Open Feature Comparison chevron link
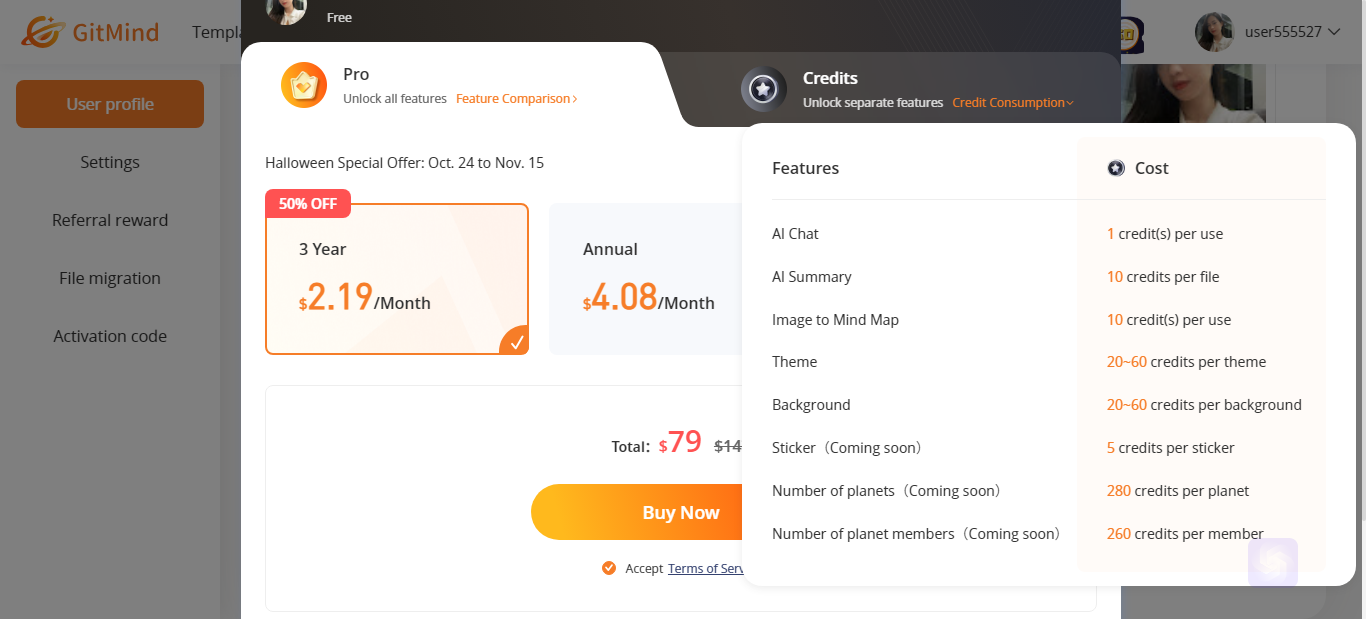The height and width of the screenshot is (619, 1366). coord(516,99)
